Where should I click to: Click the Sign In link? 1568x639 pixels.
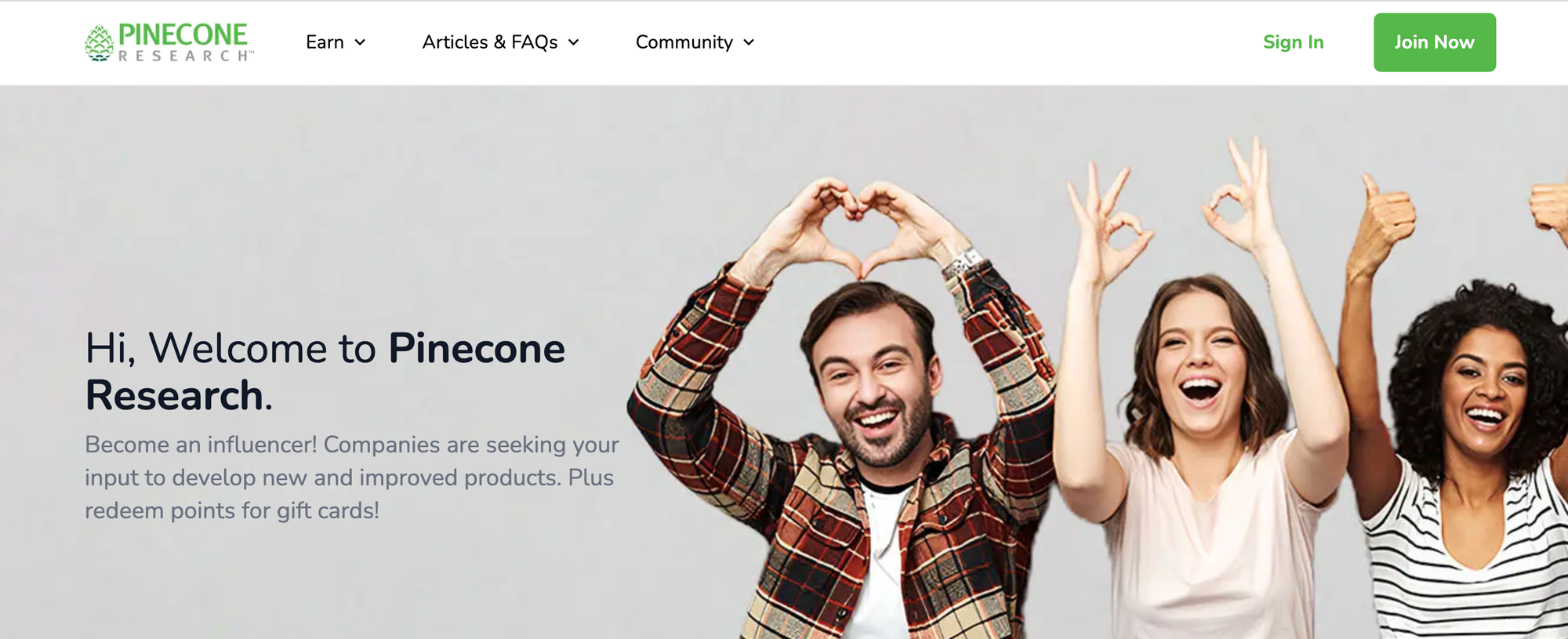(1293, 42)
